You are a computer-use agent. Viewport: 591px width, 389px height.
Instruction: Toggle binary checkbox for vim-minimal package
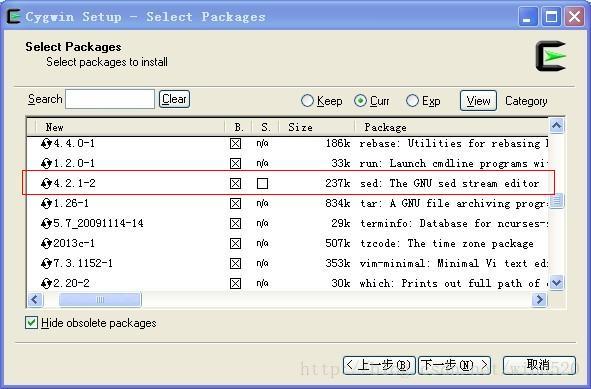click(x=236, y=263)
